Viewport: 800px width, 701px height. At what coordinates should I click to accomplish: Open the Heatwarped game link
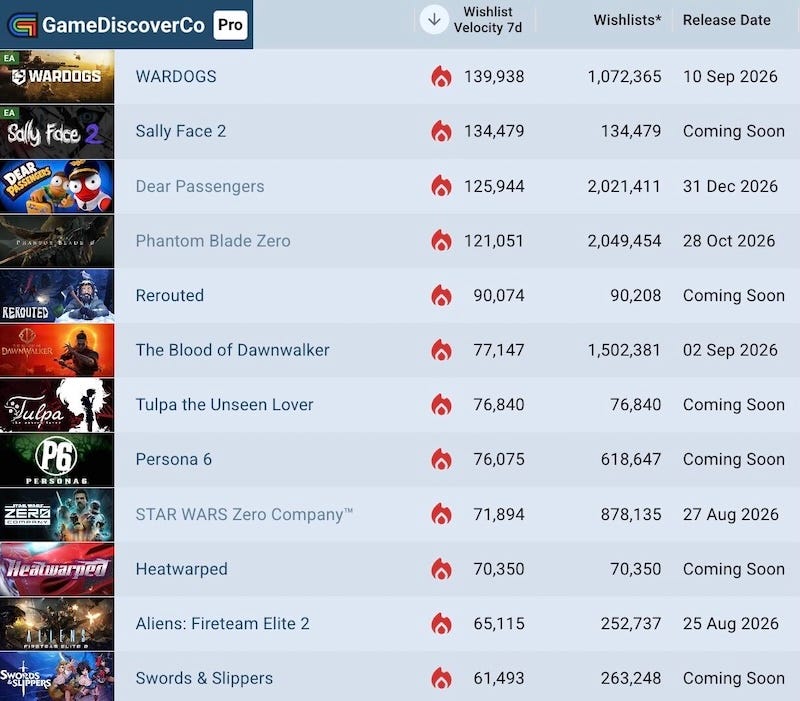pos(182,569)
